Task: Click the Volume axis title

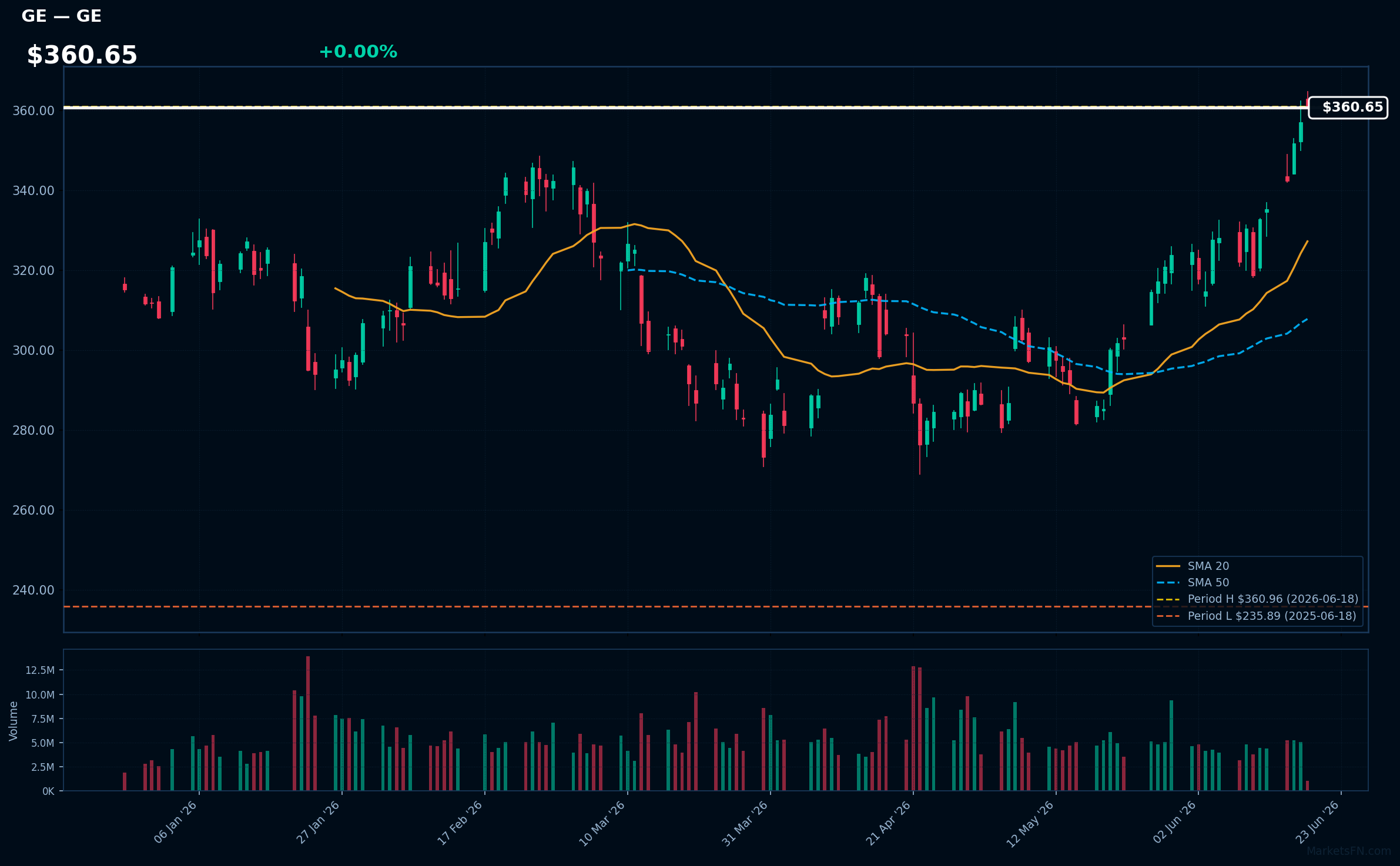Action: (14, 721)
